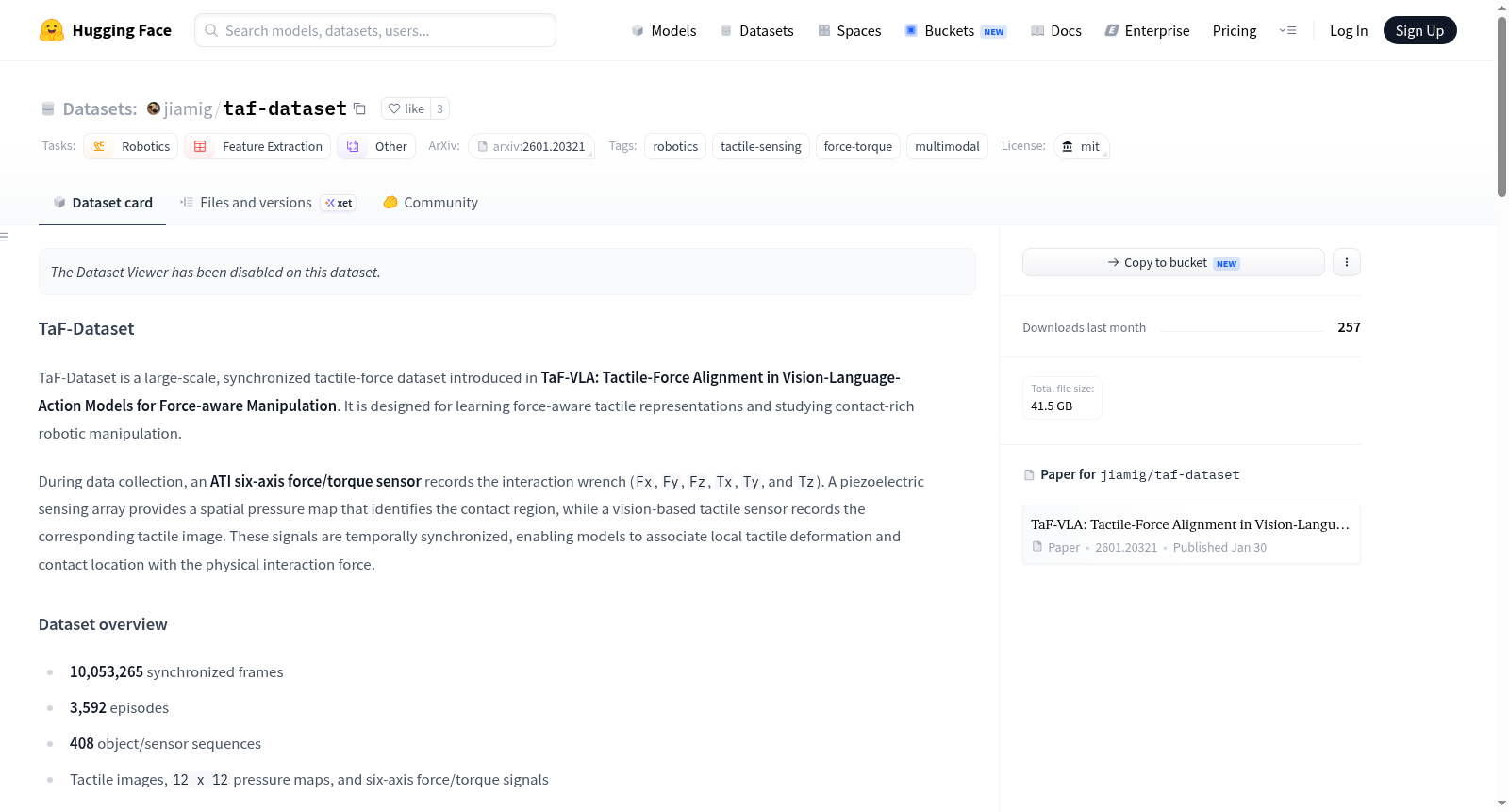Click the Docs book icon
Screen dimensions: 1509x812
1037,30
